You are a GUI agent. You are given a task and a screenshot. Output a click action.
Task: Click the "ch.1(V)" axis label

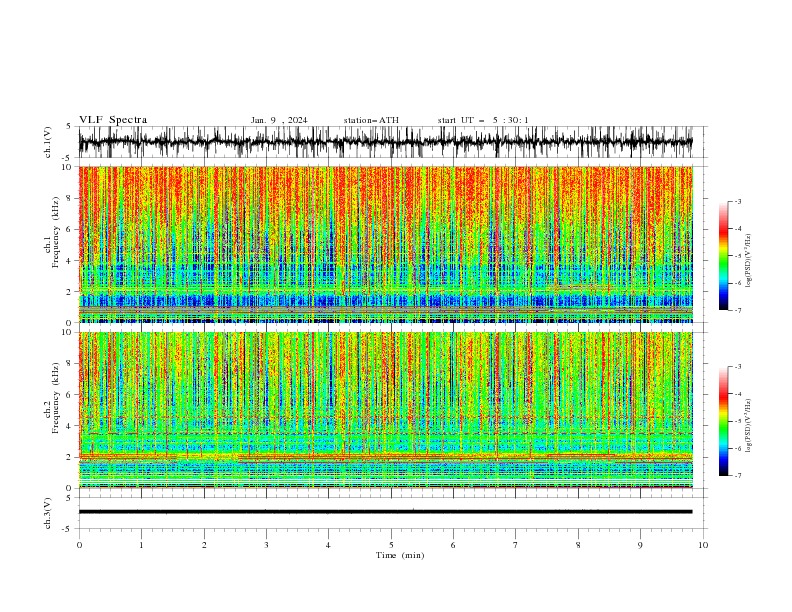(48, 142)
